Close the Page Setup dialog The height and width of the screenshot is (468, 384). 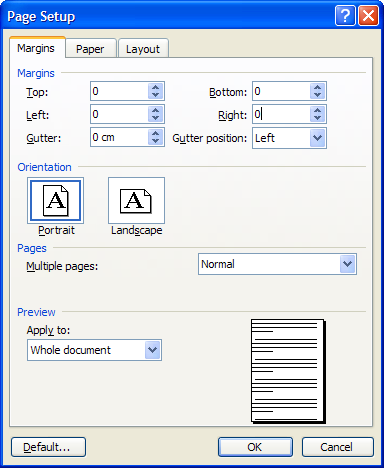tap(368, 16)
